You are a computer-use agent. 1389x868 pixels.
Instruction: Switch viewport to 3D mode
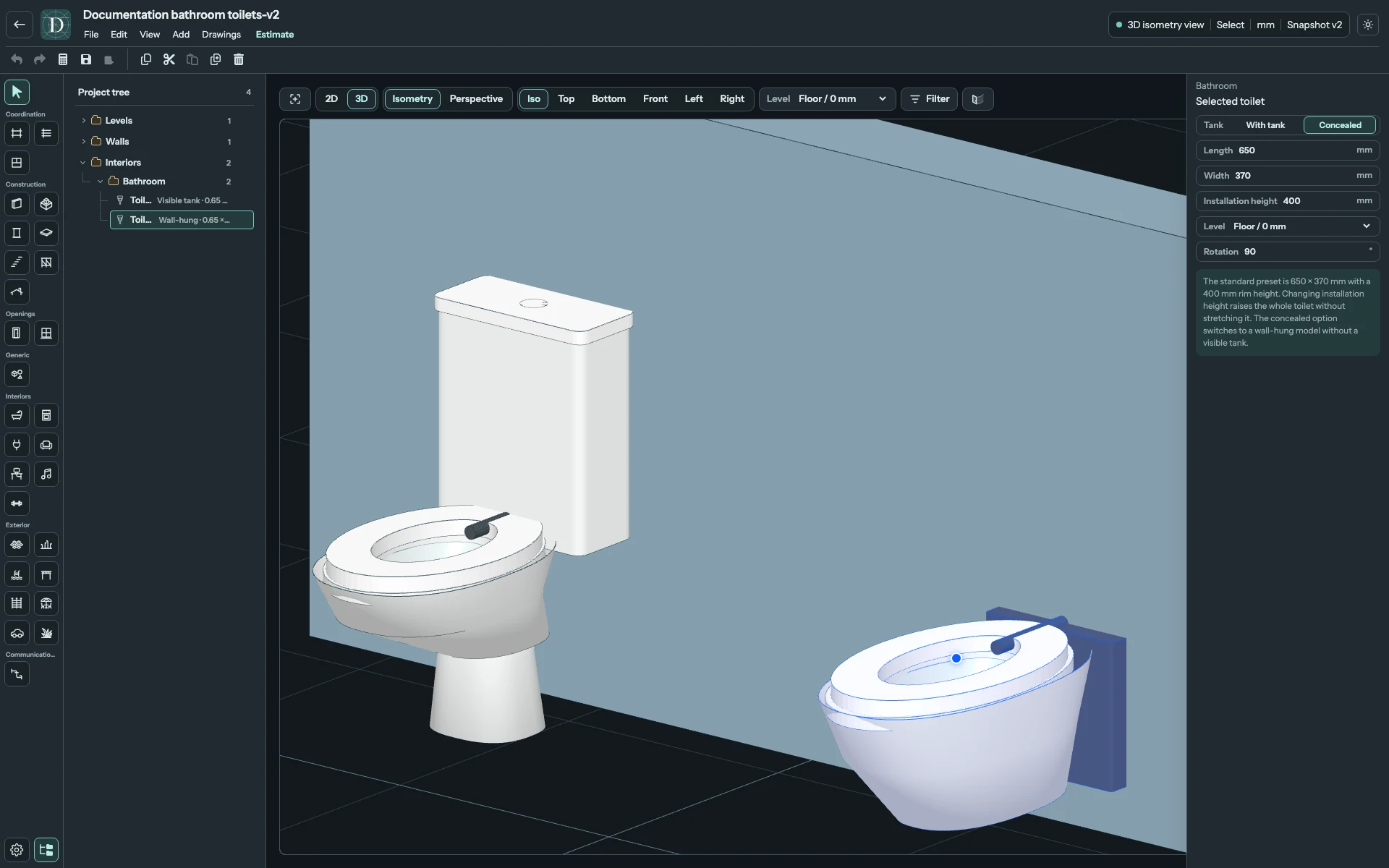[x=361, y=99]
